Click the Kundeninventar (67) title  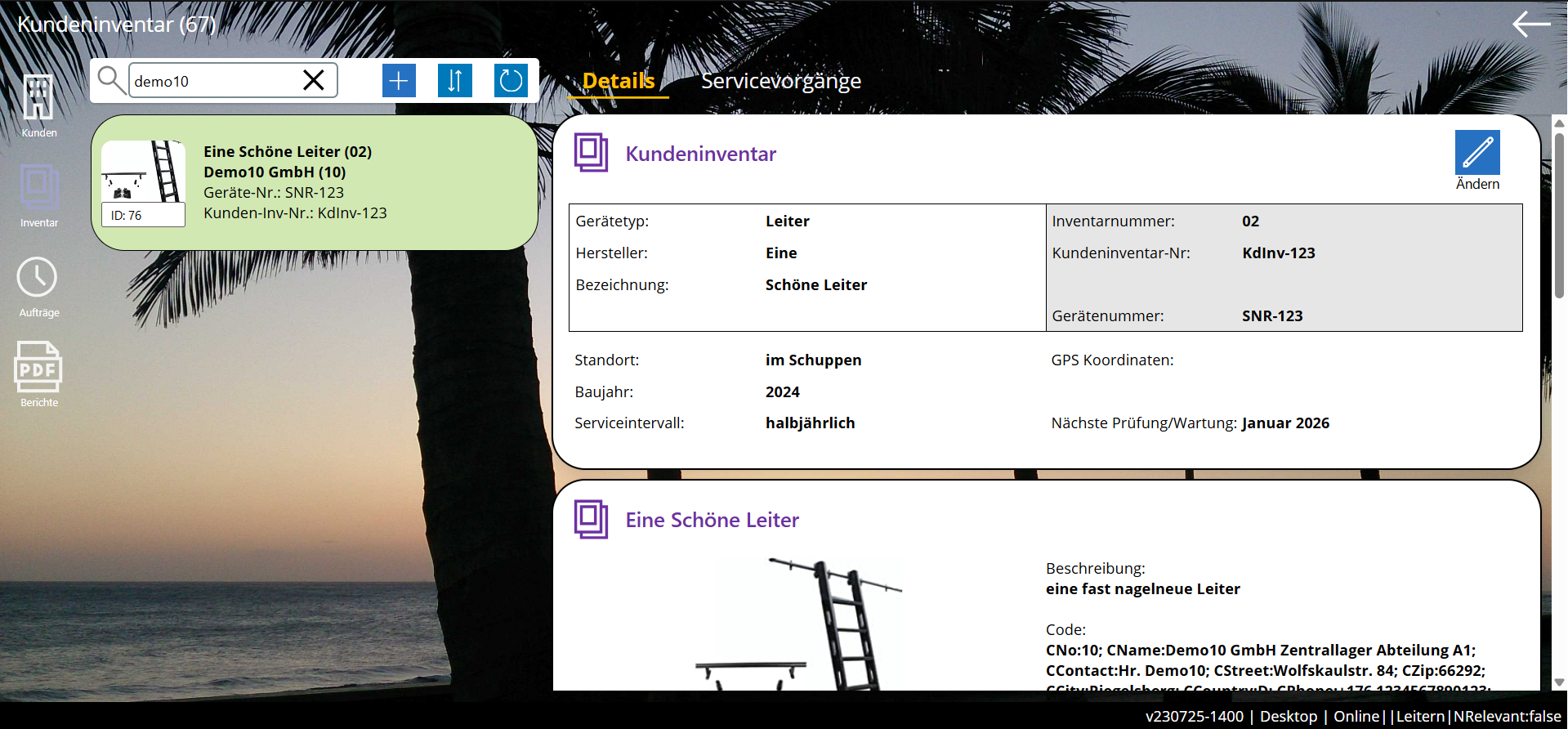(x=116, y=25)
